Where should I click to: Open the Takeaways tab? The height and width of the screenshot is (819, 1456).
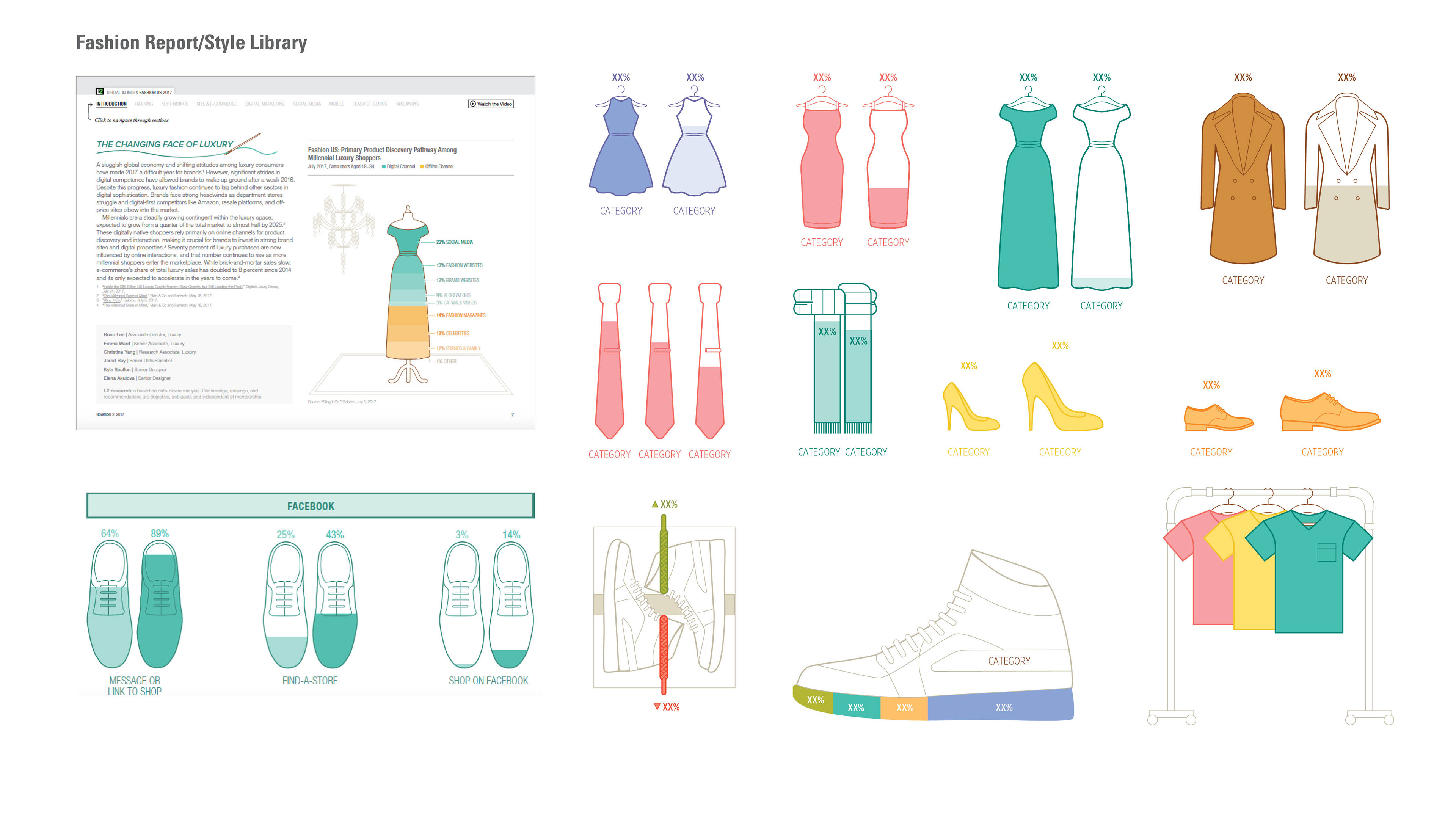click(x=407, y=104)
